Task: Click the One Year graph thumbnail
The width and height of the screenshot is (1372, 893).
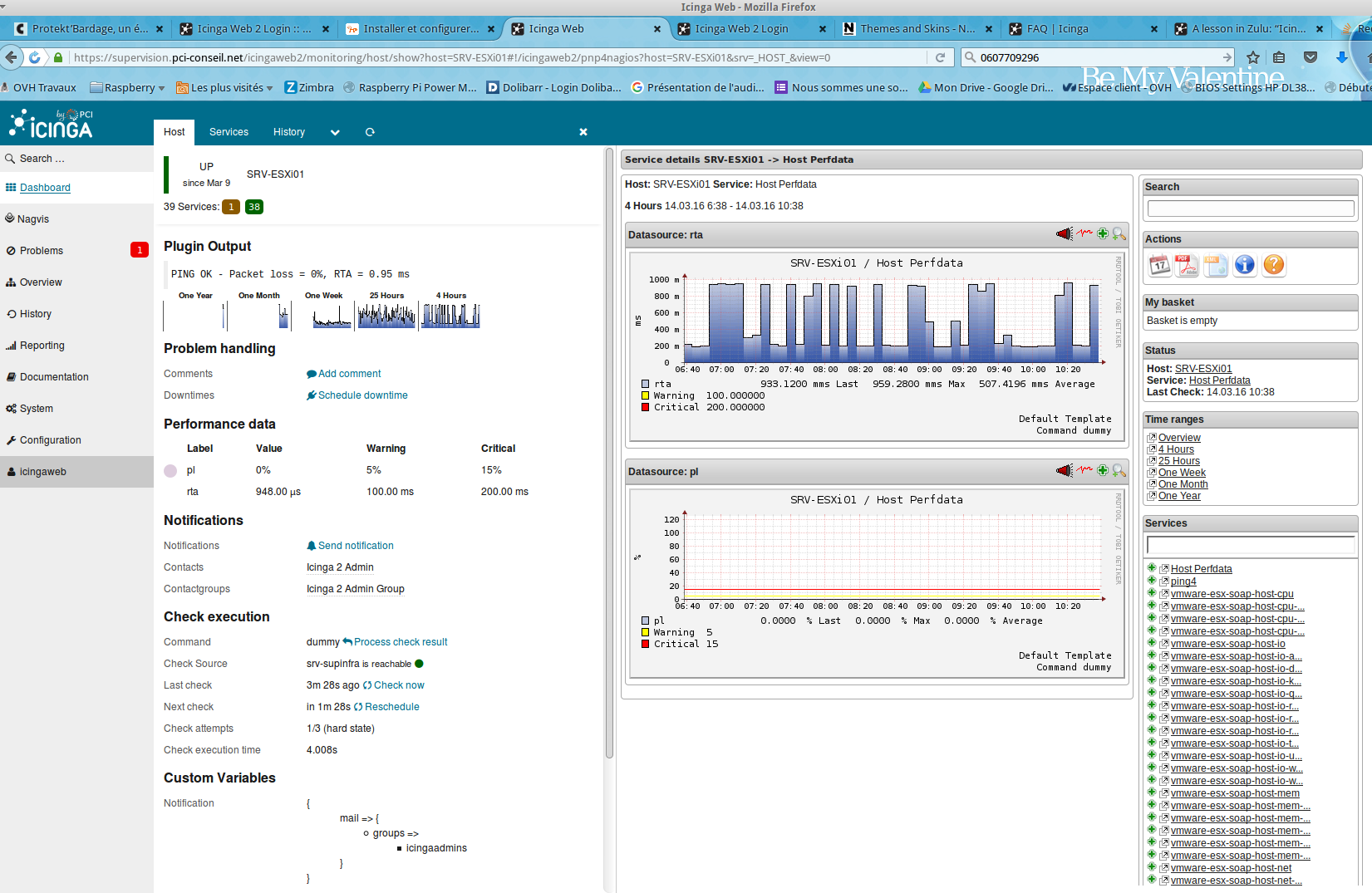Action: (x=195, y=316)
